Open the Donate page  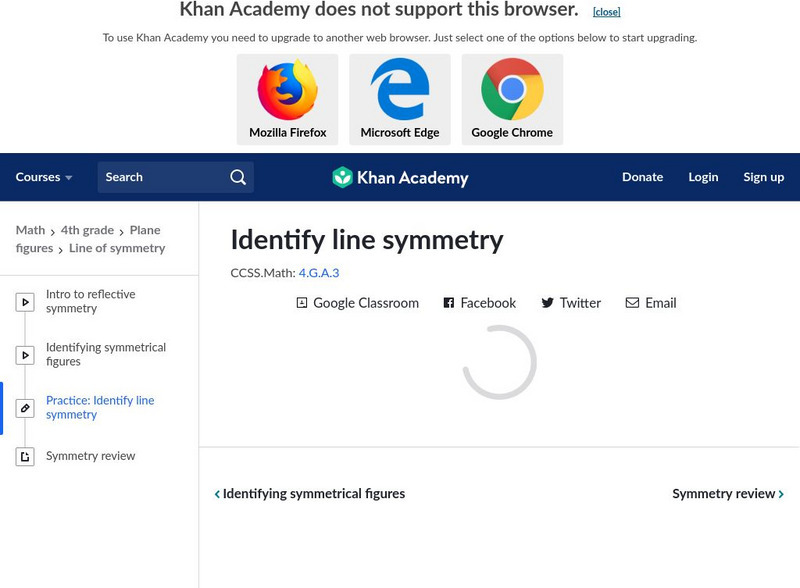[x=642, y=177]
